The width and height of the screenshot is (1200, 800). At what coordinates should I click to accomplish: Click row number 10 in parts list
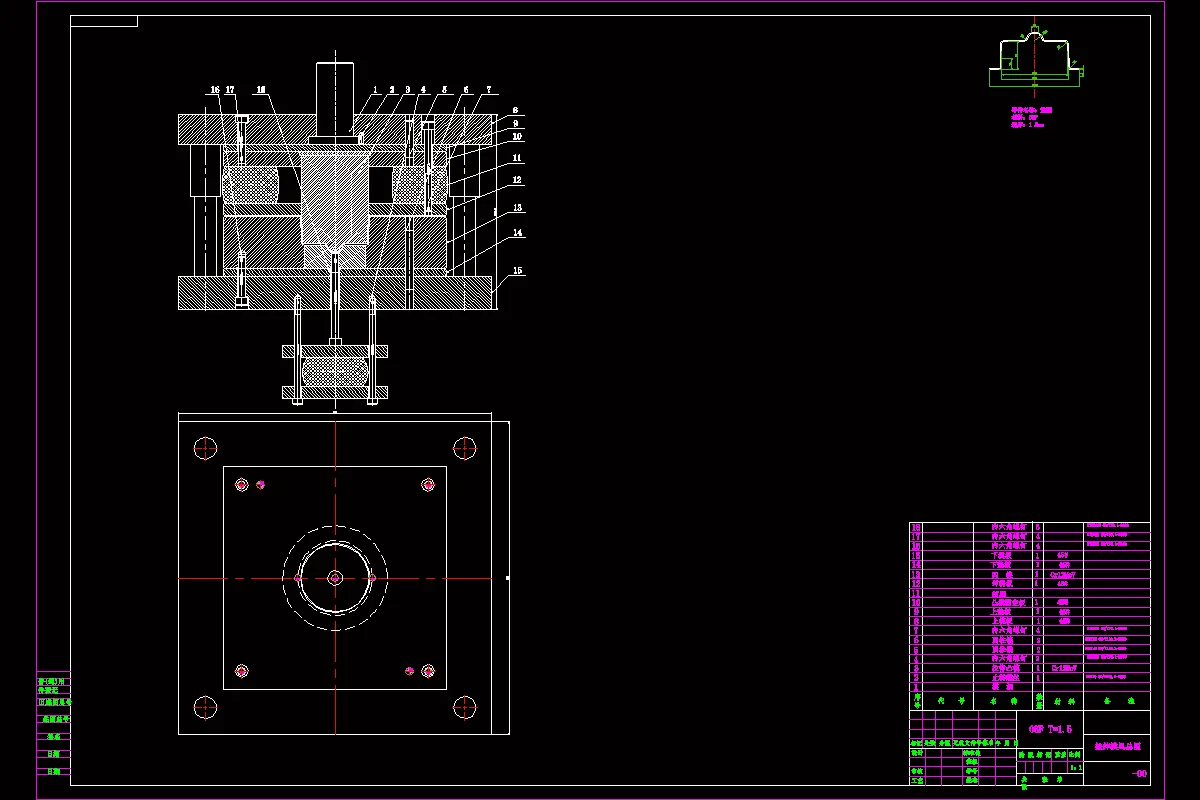[1030, 602]
